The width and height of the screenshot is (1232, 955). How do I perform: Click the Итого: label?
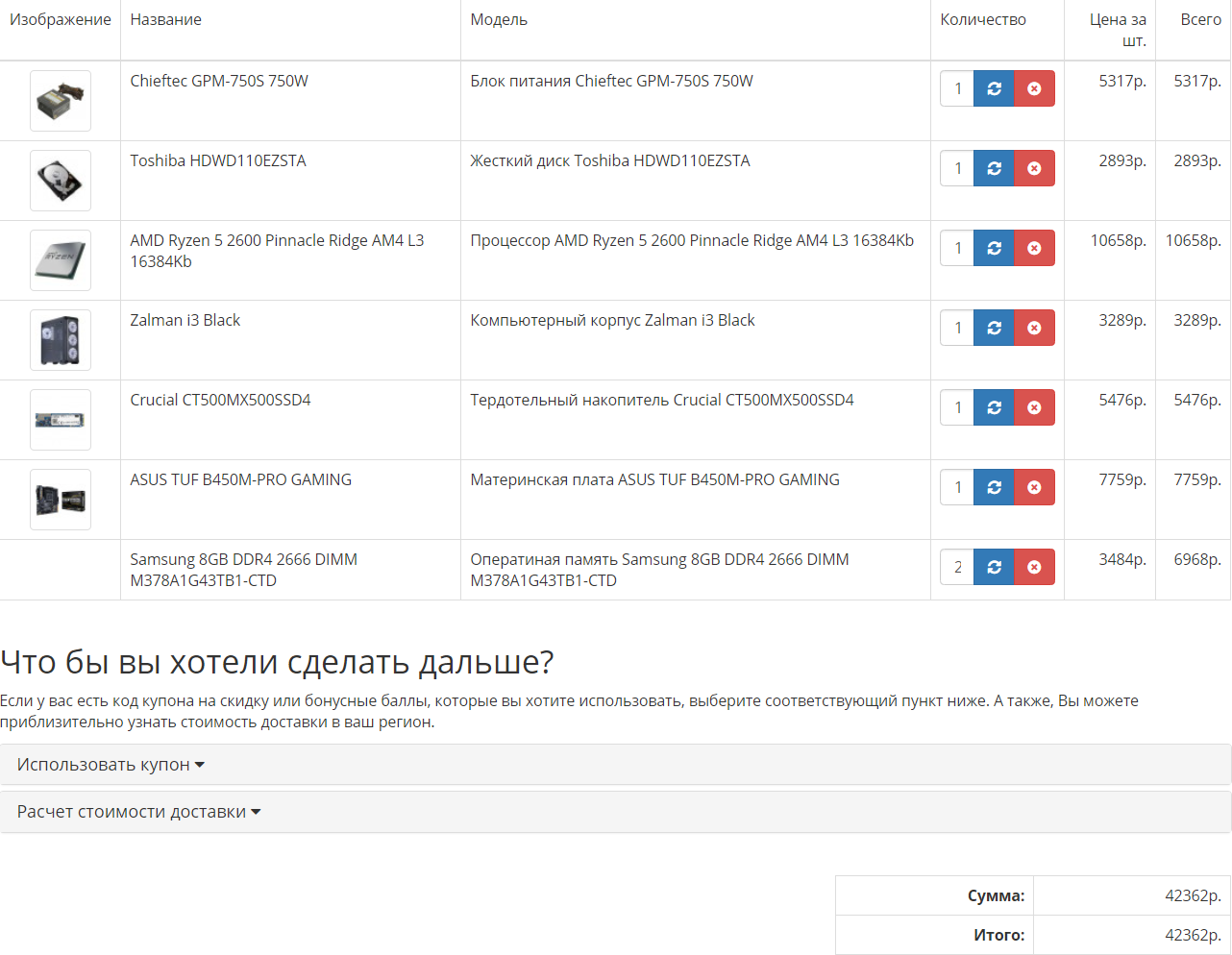[999, 935]
